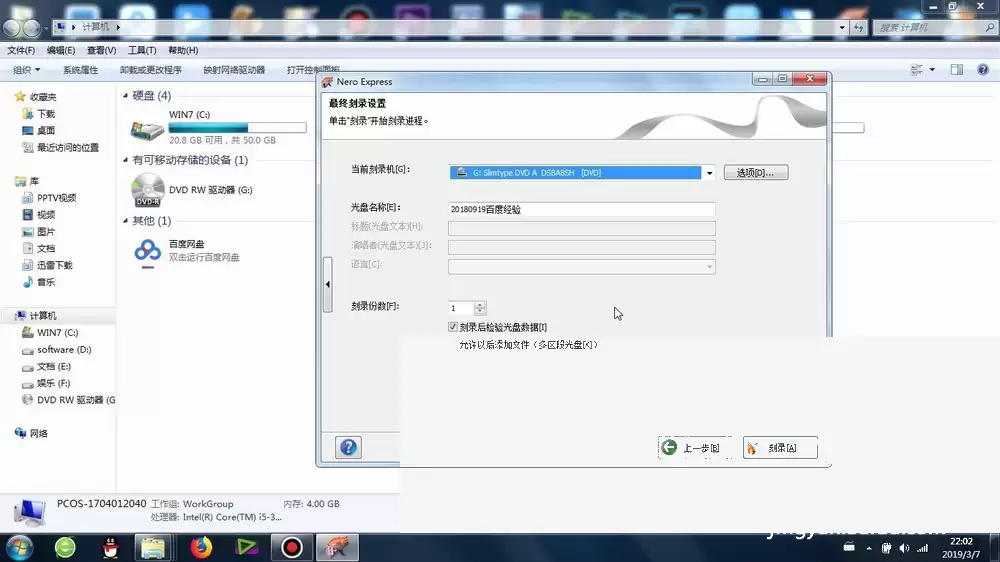Select 文档 (E:) drive in tree

(54, 366)
